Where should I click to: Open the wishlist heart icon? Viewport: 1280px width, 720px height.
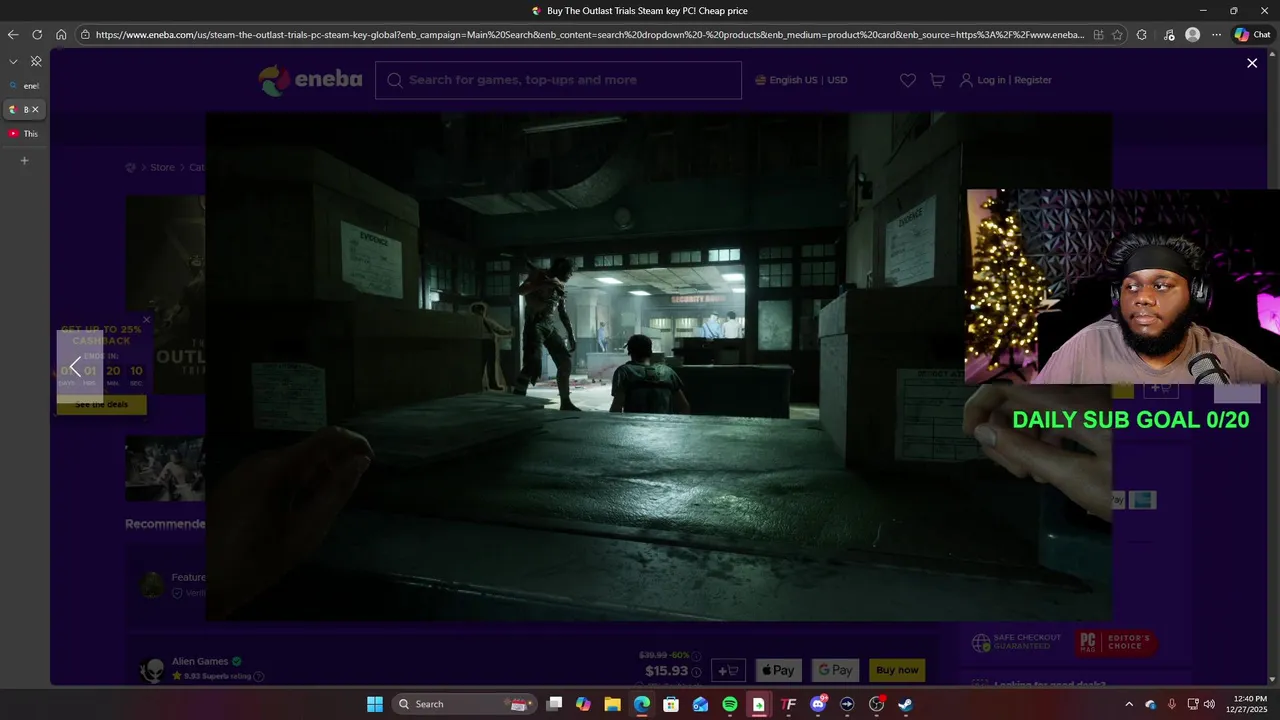pyautogui.click(x=908, y=80)
